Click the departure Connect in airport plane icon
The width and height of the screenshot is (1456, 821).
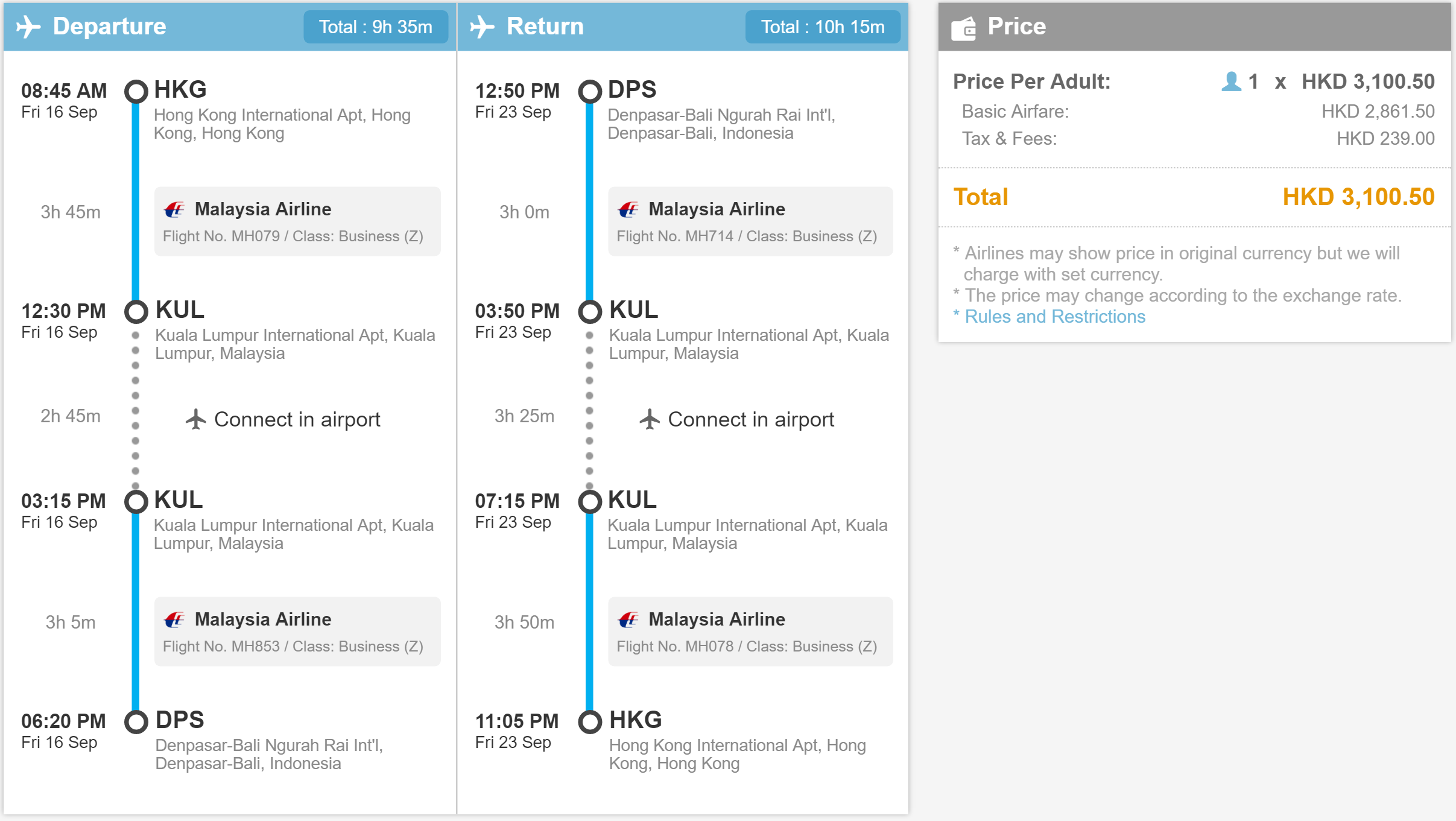195,419
